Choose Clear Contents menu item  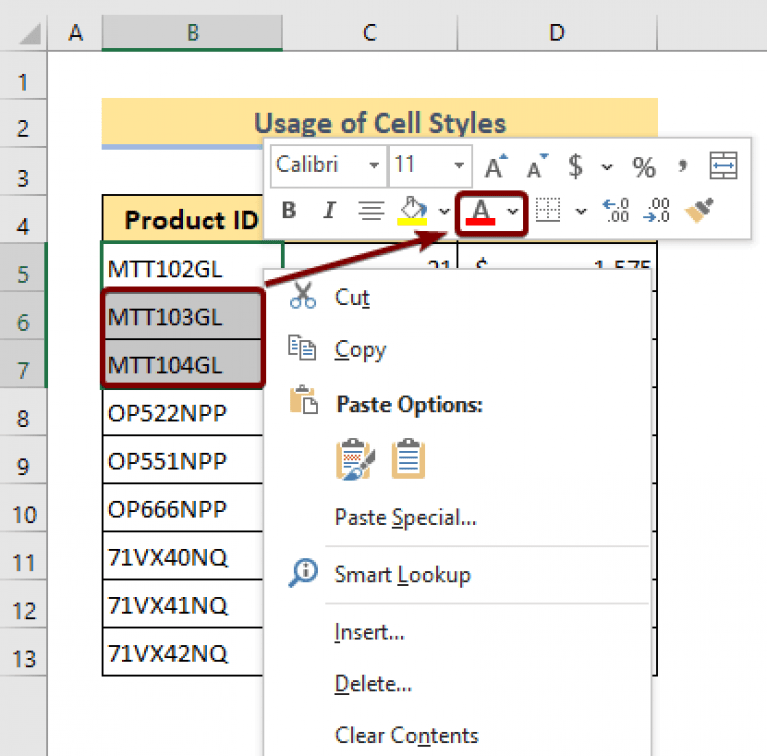(457, 735)
